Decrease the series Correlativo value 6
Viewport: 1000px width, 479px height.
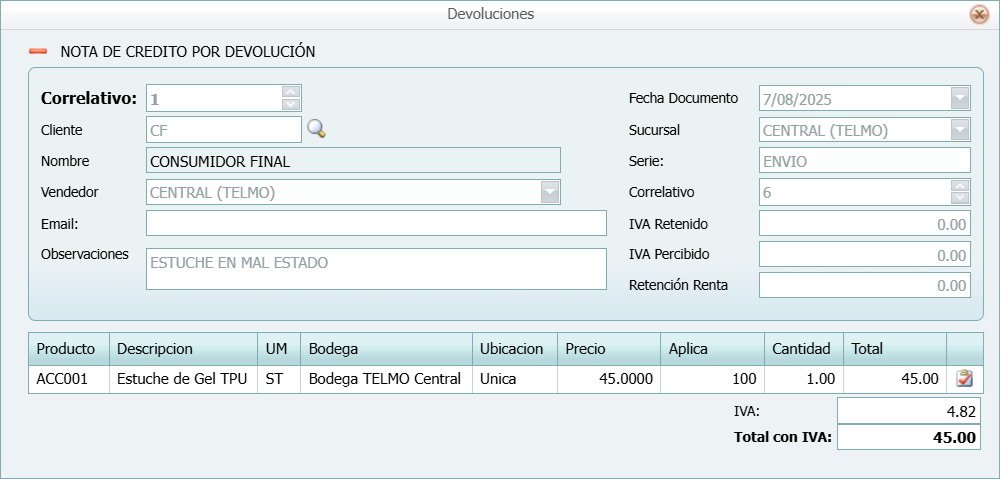pyautogui.click(x=960, y=198)
